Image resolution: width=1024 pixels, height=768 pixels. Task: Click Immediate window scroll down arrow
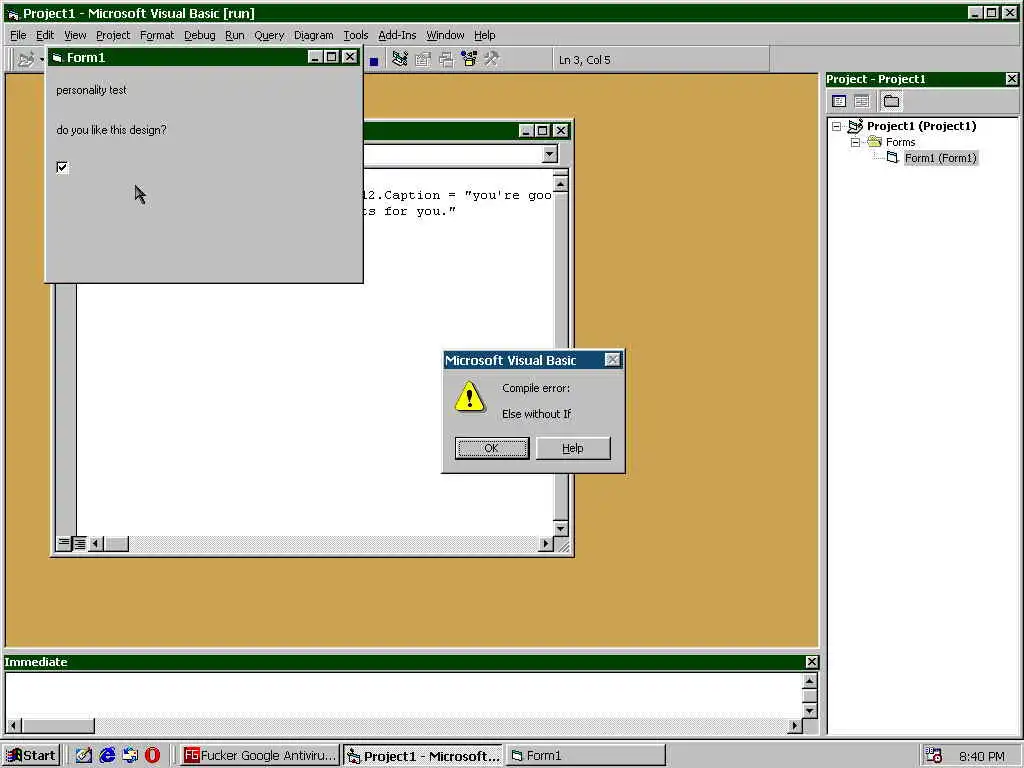[x=809, y=711]
